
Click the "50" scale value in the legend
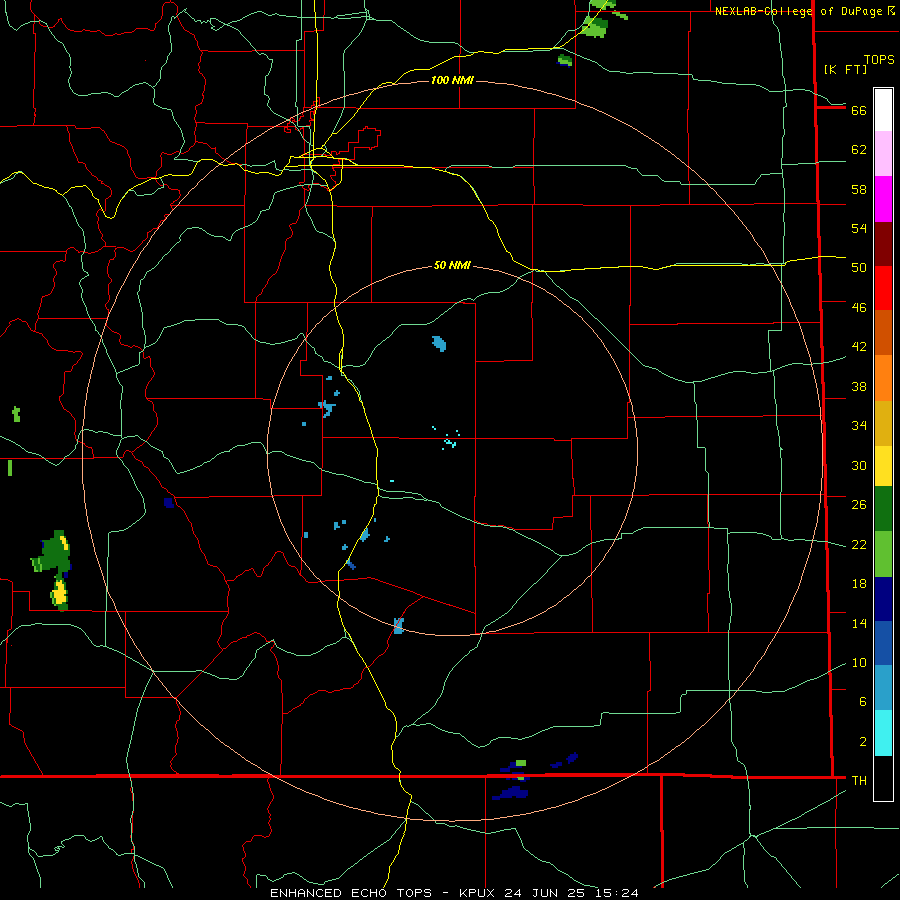[x=859, y=268]
